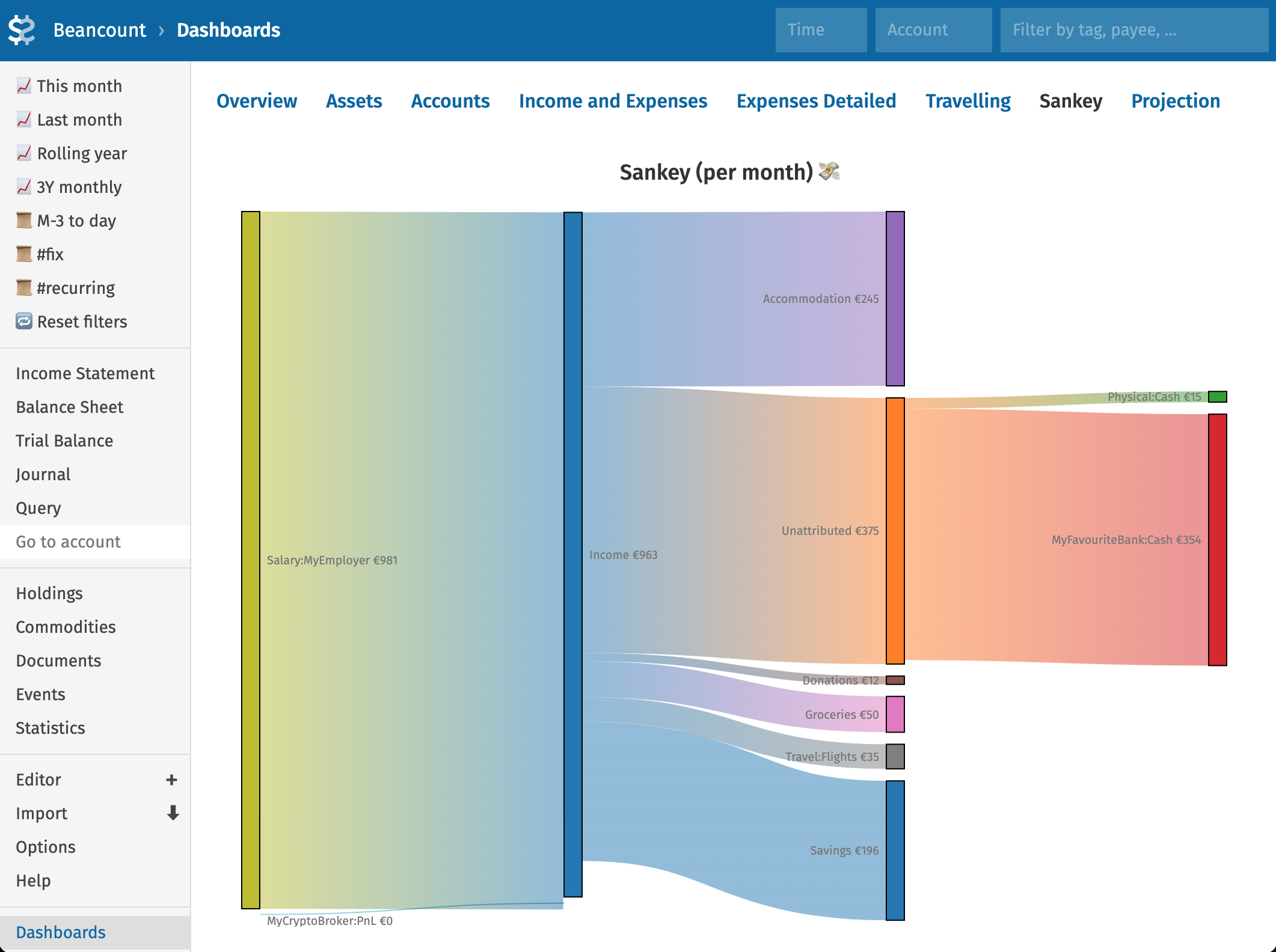Open the Projection tab
The height and width of the screenshot is (952, 1276).
tap(1176, 101)
